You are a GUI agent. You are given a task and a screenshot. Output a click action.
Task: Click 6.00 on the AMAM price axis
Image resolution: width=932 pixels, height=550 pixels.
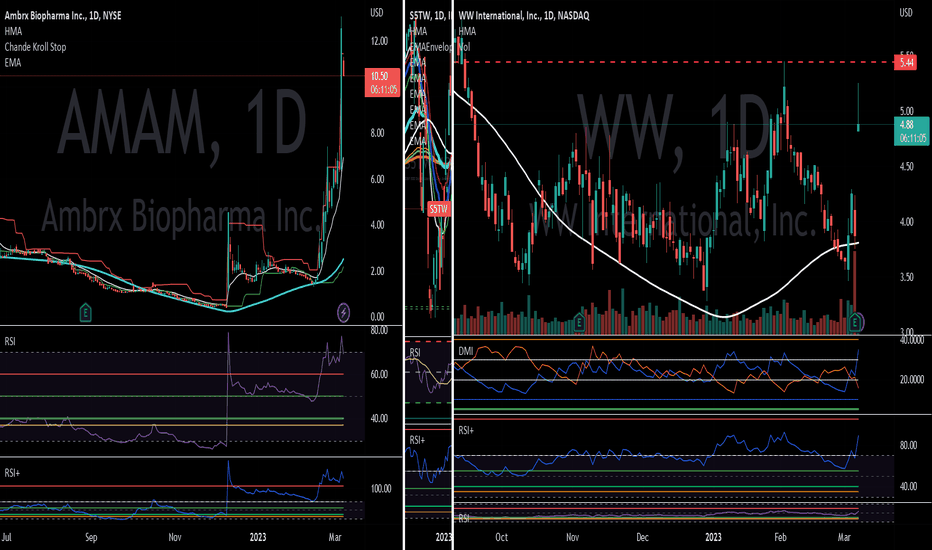coord(377,179)
